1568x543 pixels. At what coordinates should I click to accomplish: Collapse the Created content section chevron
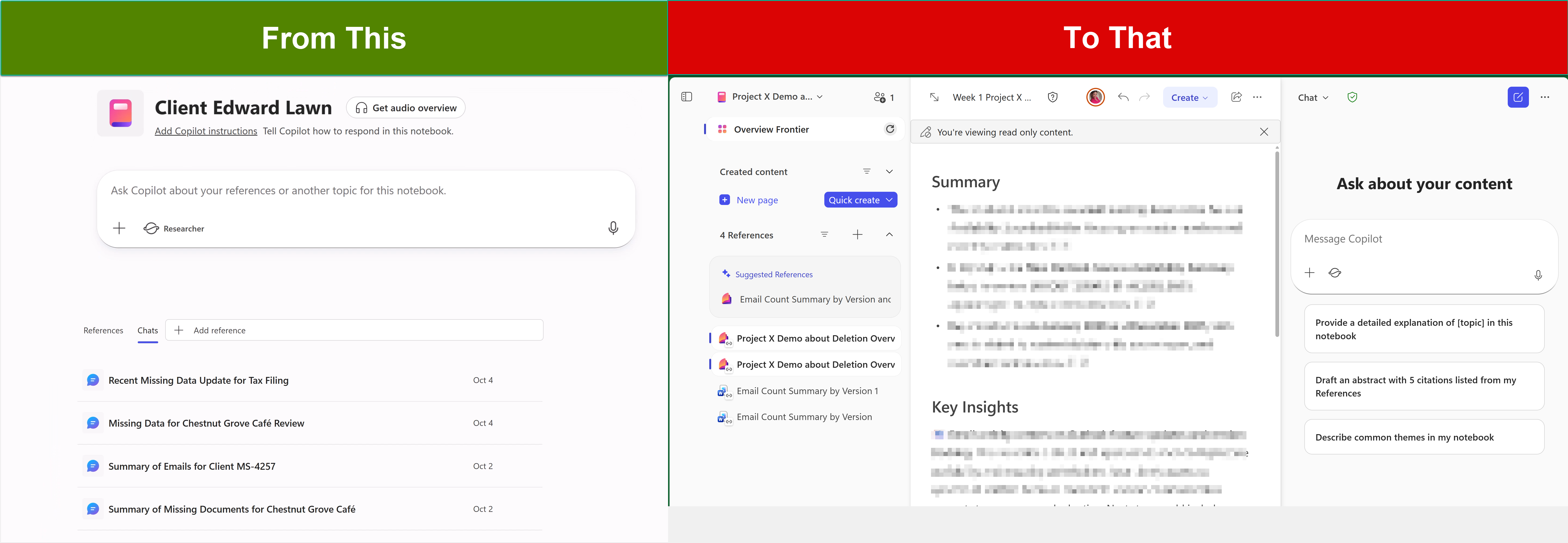[x=889, y=172]
